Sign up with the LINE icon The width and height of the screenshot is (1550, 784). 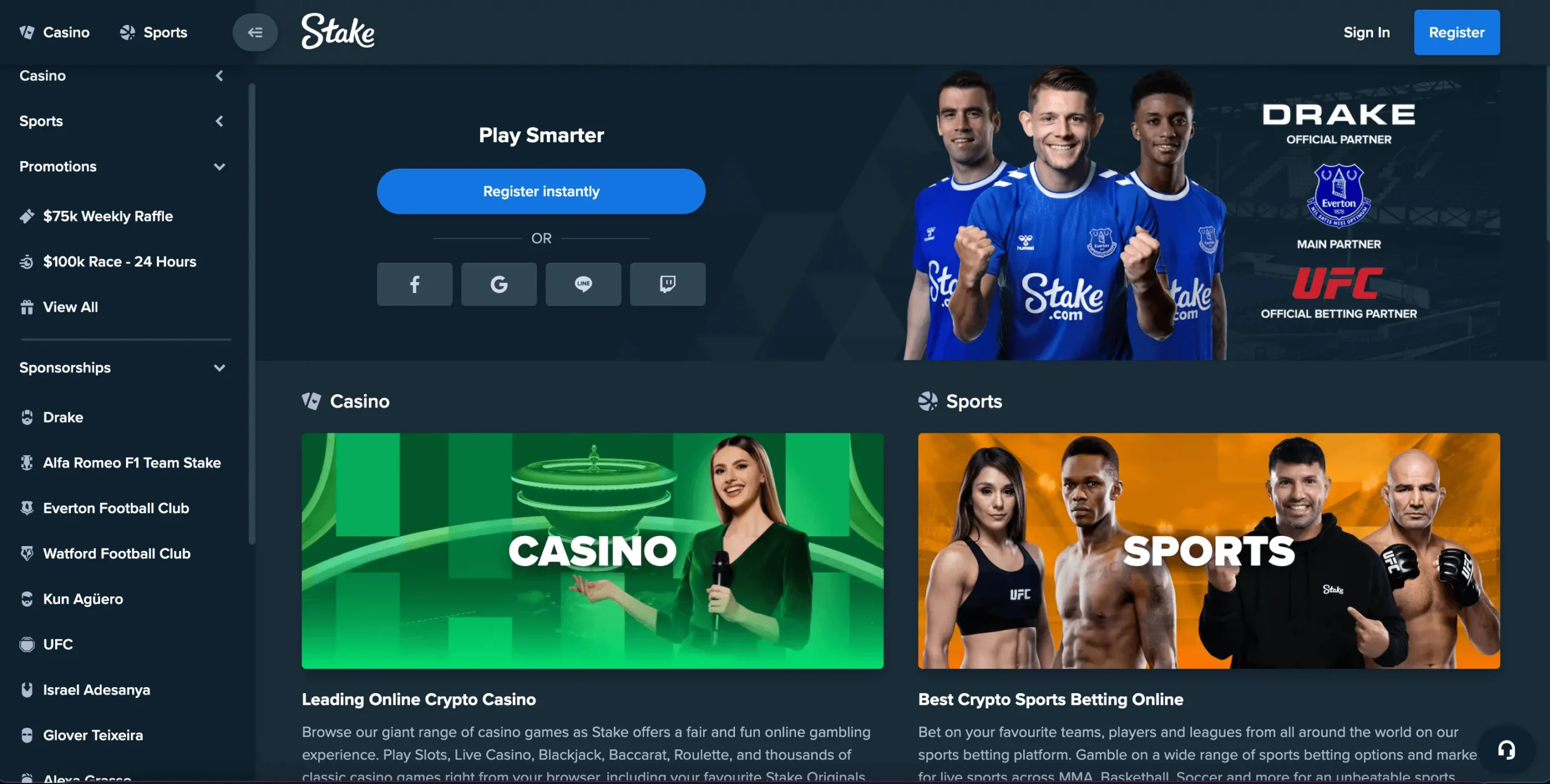(583, 284)
